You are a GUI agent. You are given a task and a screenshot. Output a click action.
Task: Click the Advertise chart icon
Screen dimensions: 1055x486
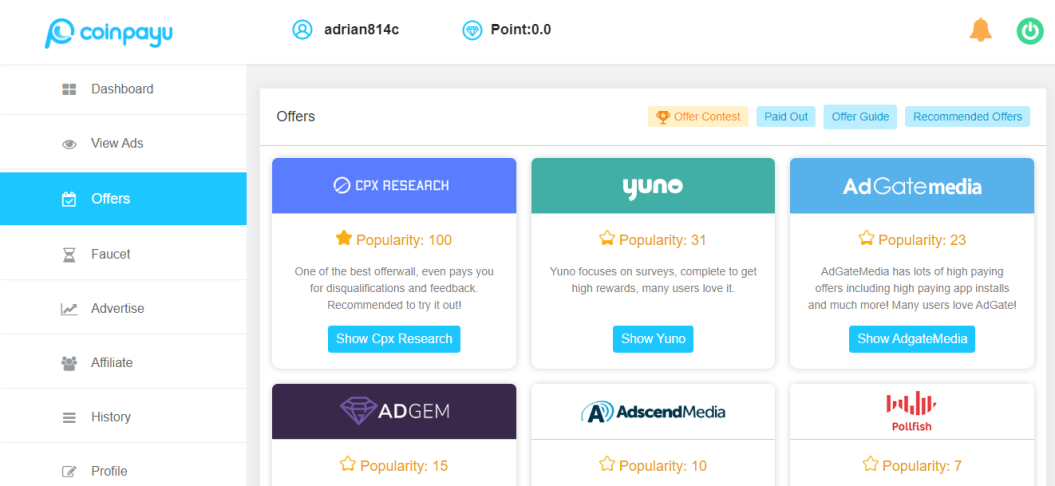pyautogui.click(x=69, y=309)
